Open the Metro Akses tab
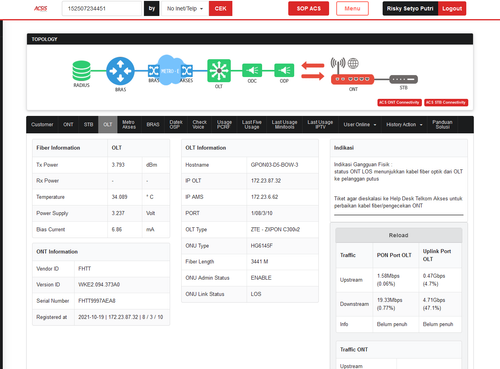The height and width of the screenshot is (369, 500). [x=129, y=125]
